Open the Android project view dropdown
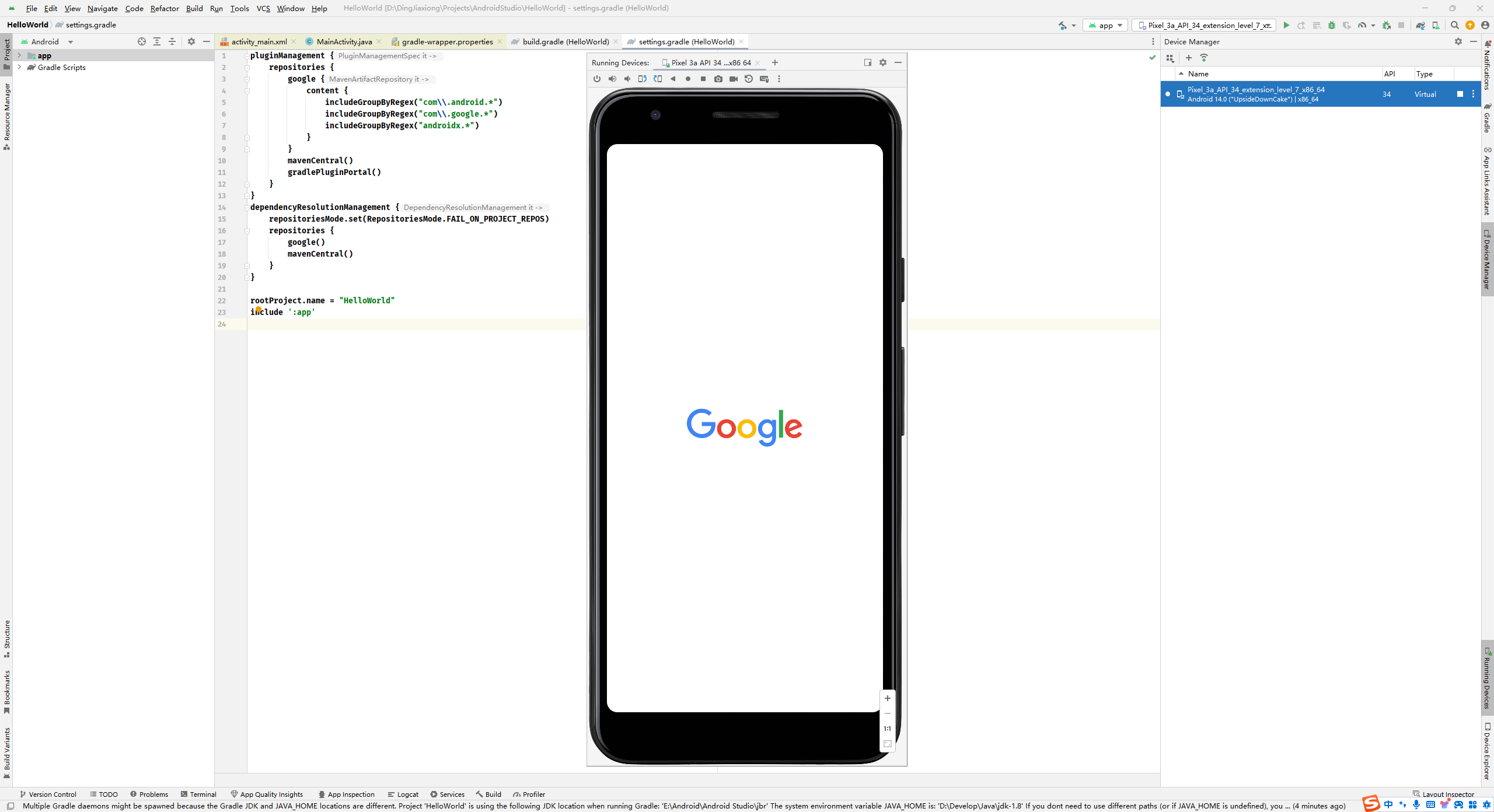 [x=47, y=41]
